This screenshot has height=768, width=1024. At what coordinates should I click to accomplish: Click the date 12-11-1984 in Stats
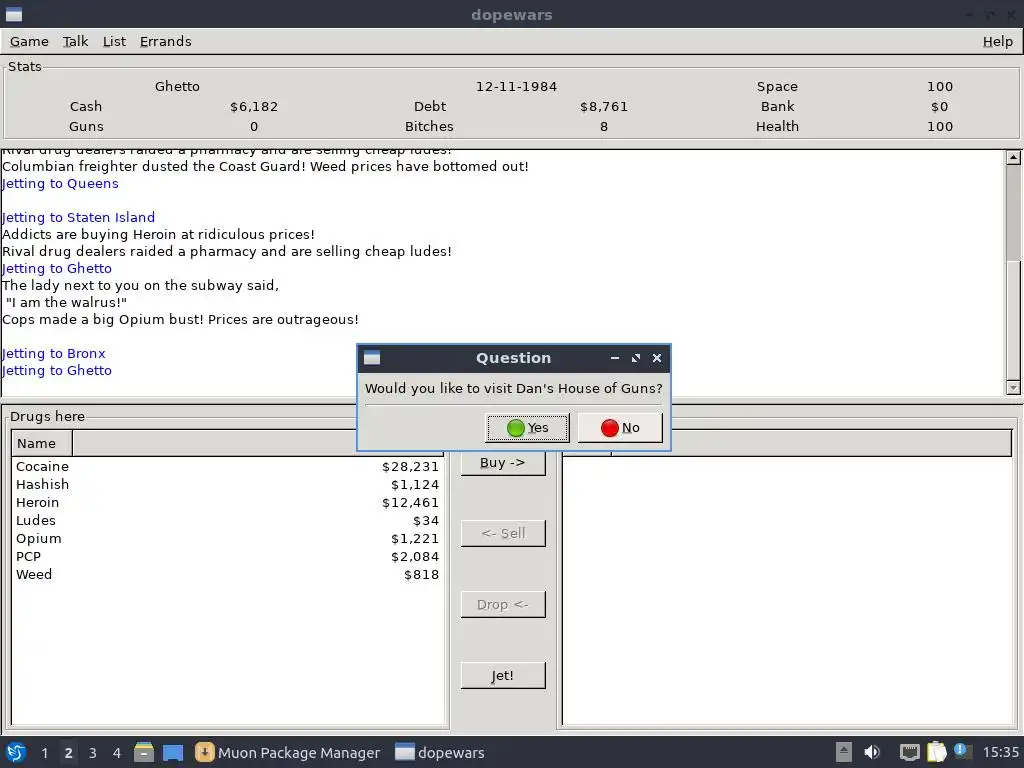click(516, 86)
